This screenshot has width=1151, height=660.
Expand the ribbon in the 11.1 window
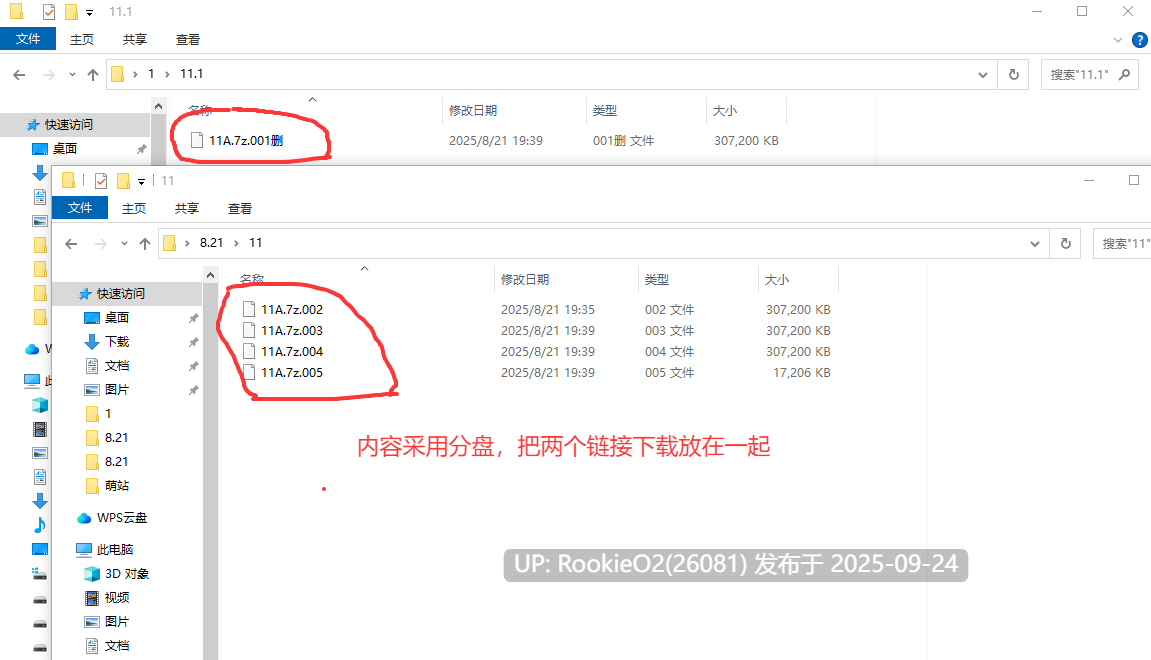click(1117, 40)
